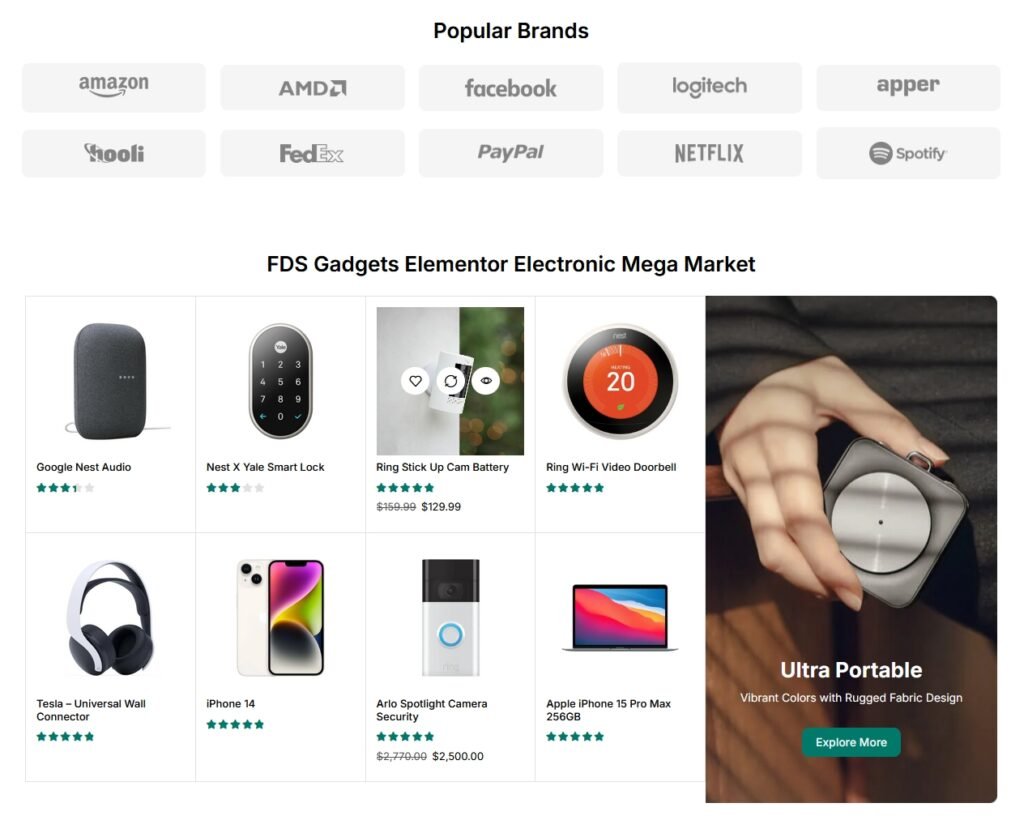Open the FedEx brand page
1024x833 pixels.
click(x=311, y=153)
